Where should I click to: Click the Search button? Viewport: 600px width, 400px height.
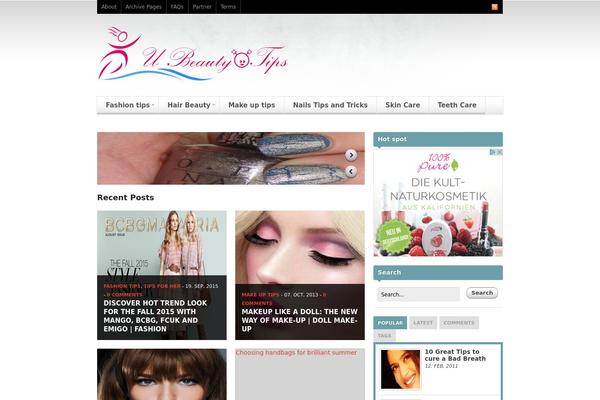tap(482, 293)
